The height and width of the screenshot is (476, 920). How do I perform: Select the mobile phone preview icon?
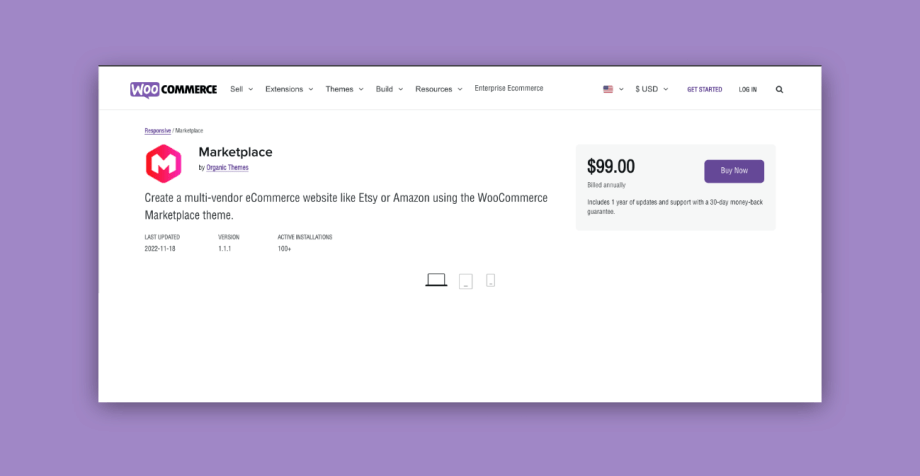[x=491, y=281]
